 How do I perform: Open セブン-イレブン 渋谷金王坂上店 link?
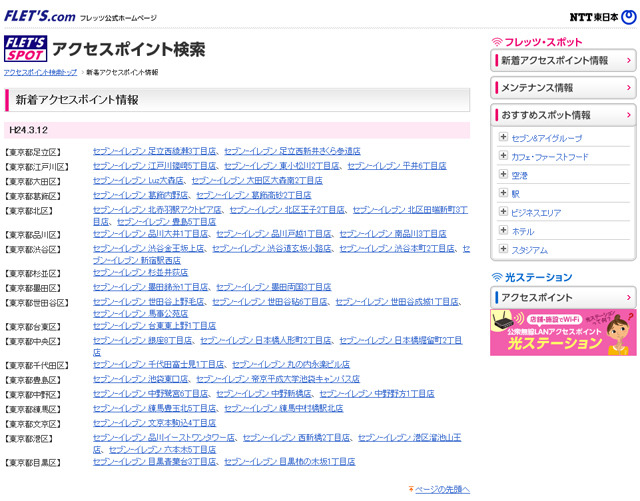[149, 249]
